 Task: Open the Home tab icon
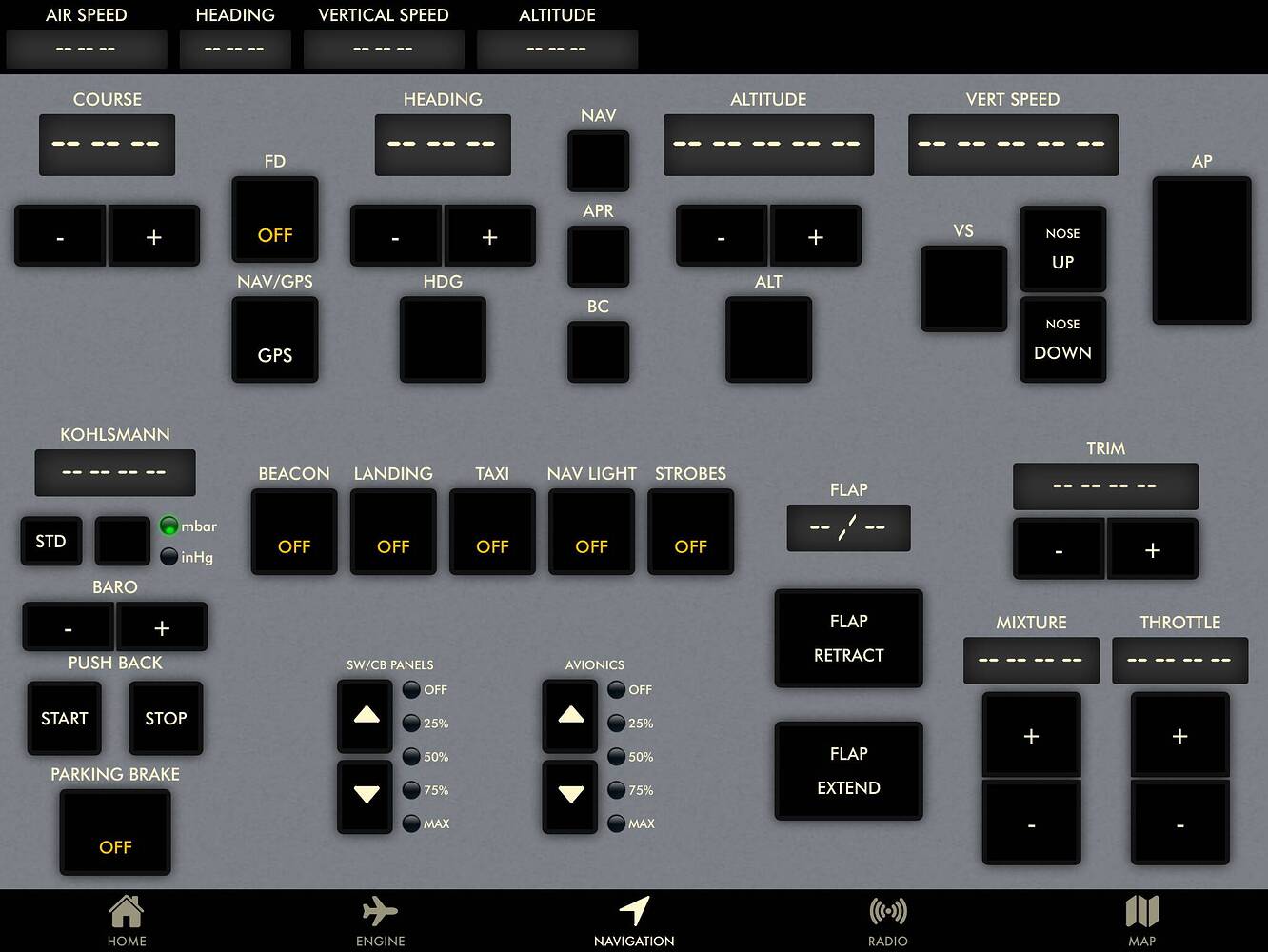tap(127, 912)
